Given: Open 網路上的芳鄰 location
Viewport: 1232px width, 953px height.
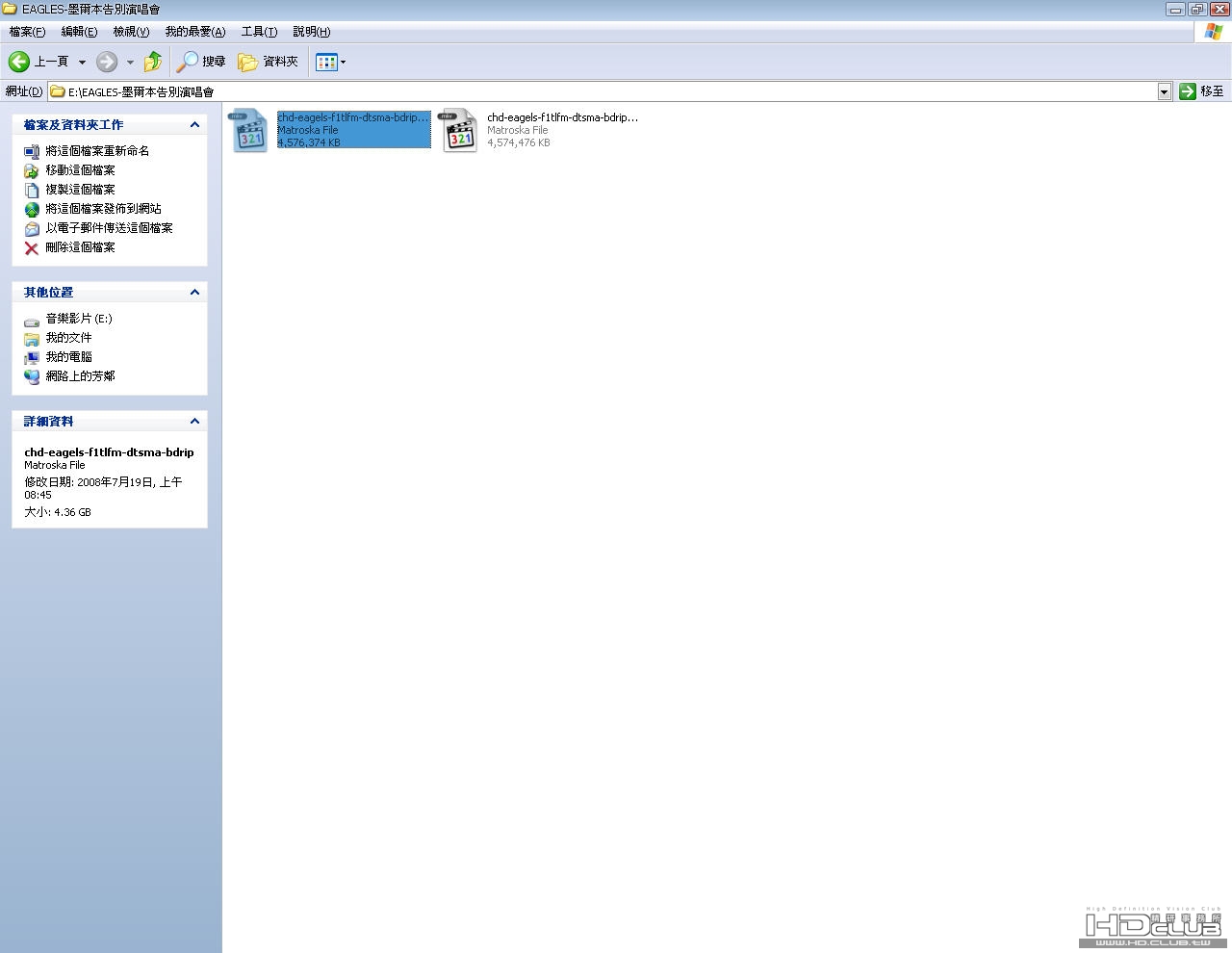Looking at the screenshot, I should [x=80, y=376].
